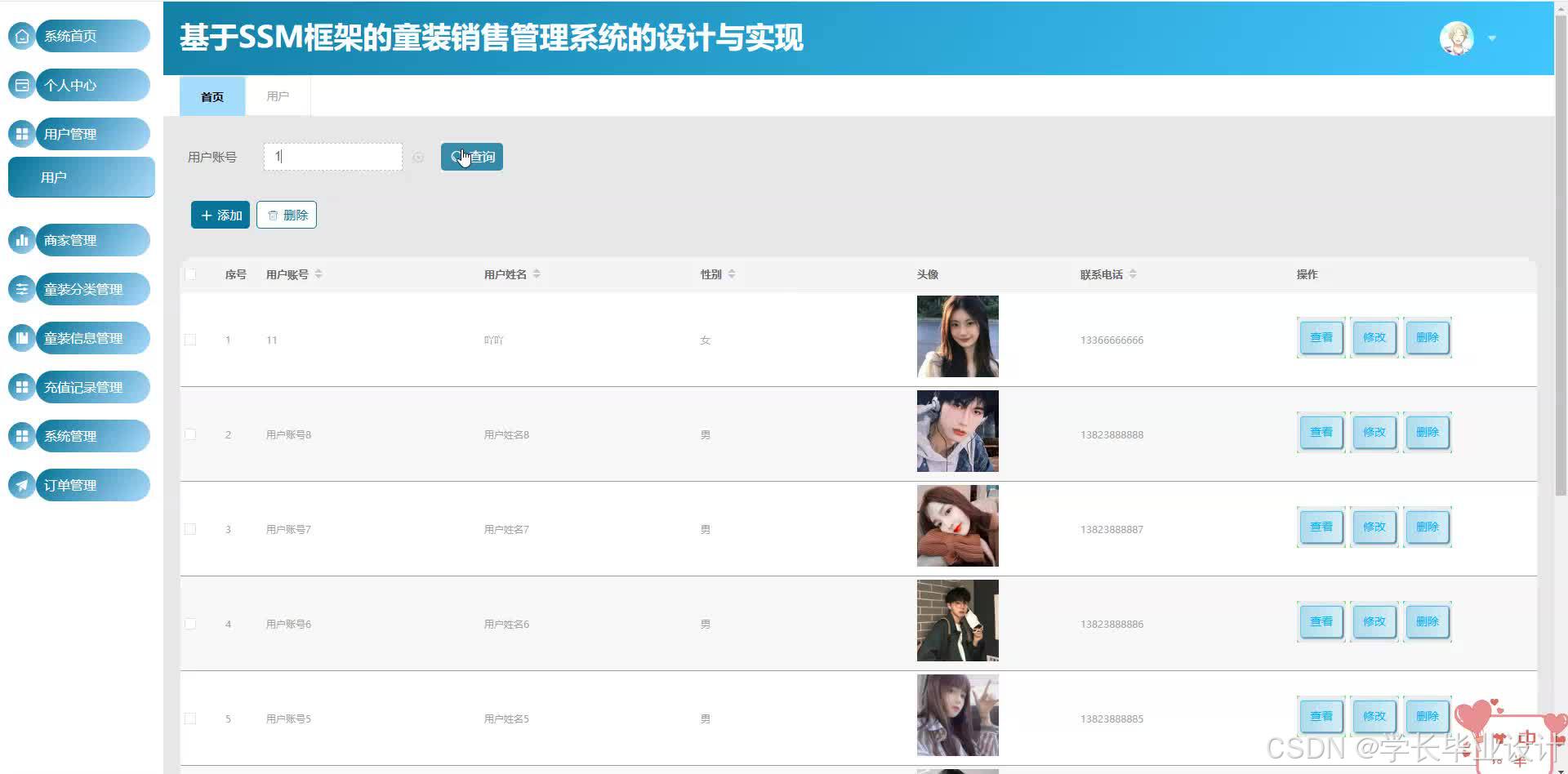
Task: Click the 用户管理 grid icon
Action: coord(22,134)
